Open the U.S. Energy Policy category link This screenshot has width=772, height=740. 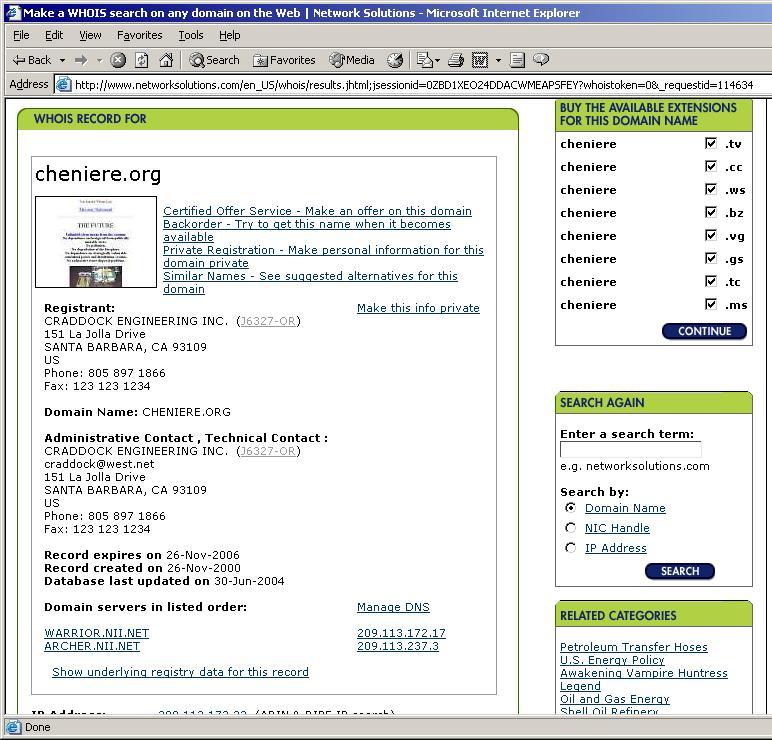click(612, 660)
